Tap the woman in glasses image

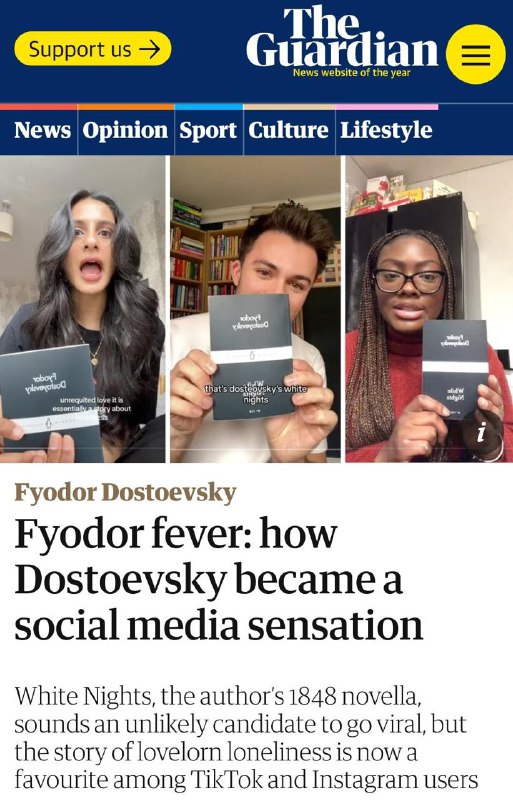tap(429, 309)
